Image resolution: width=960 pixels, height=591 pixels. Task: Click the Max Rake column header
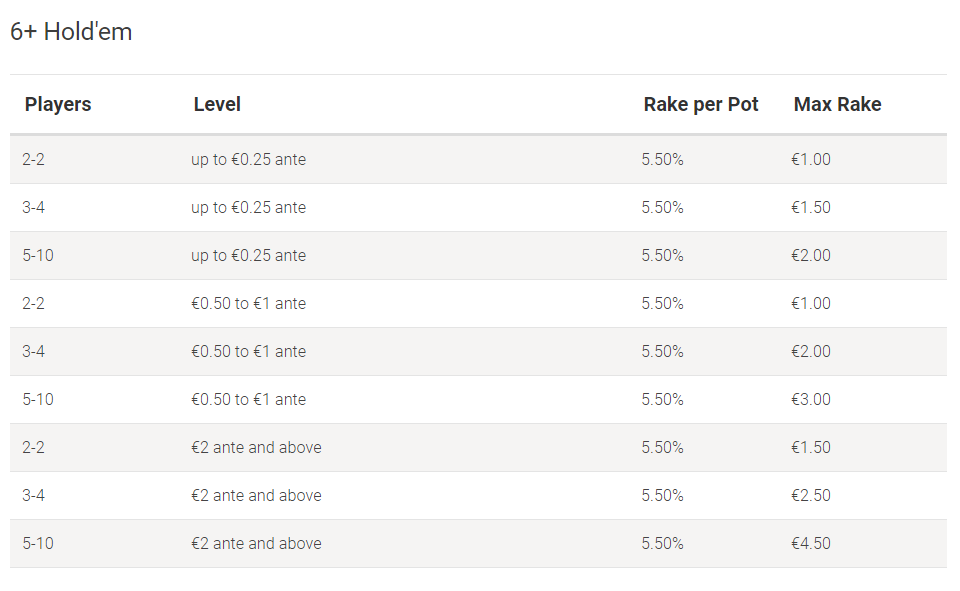pos(837,104)
